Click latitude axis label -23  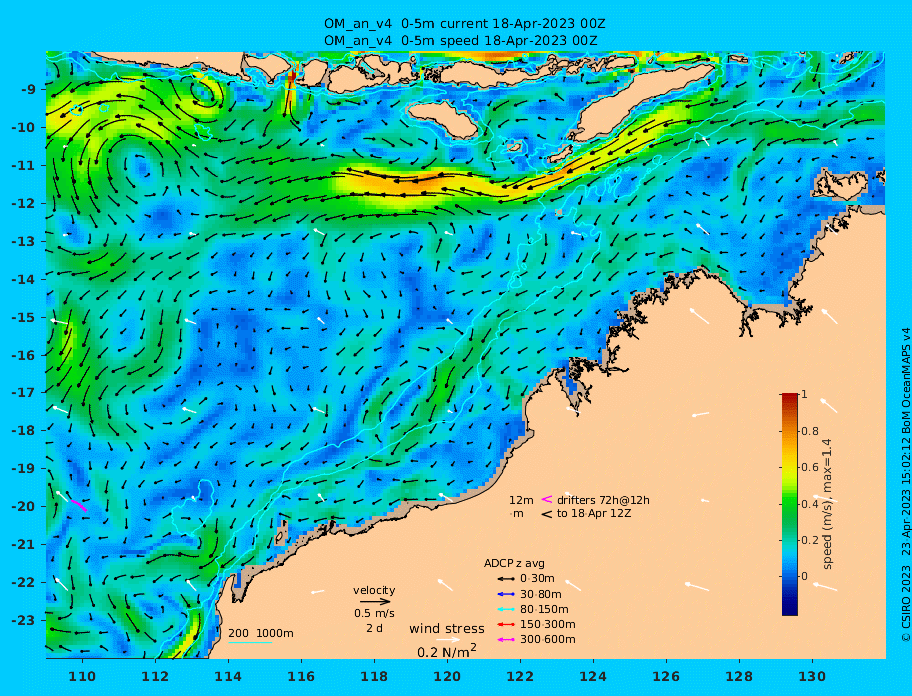[x=23, y=620]
